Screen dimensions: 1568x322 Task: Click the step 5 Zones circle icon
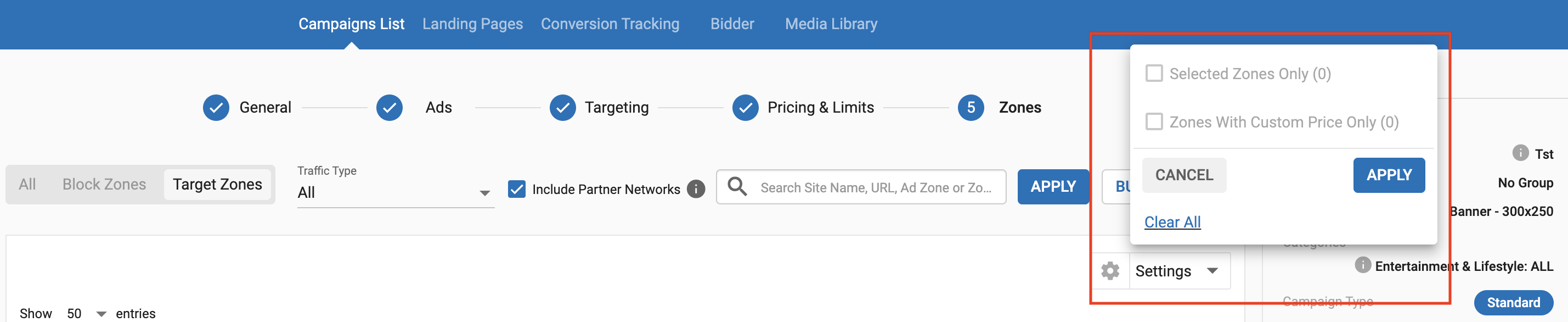click(971, 108)
